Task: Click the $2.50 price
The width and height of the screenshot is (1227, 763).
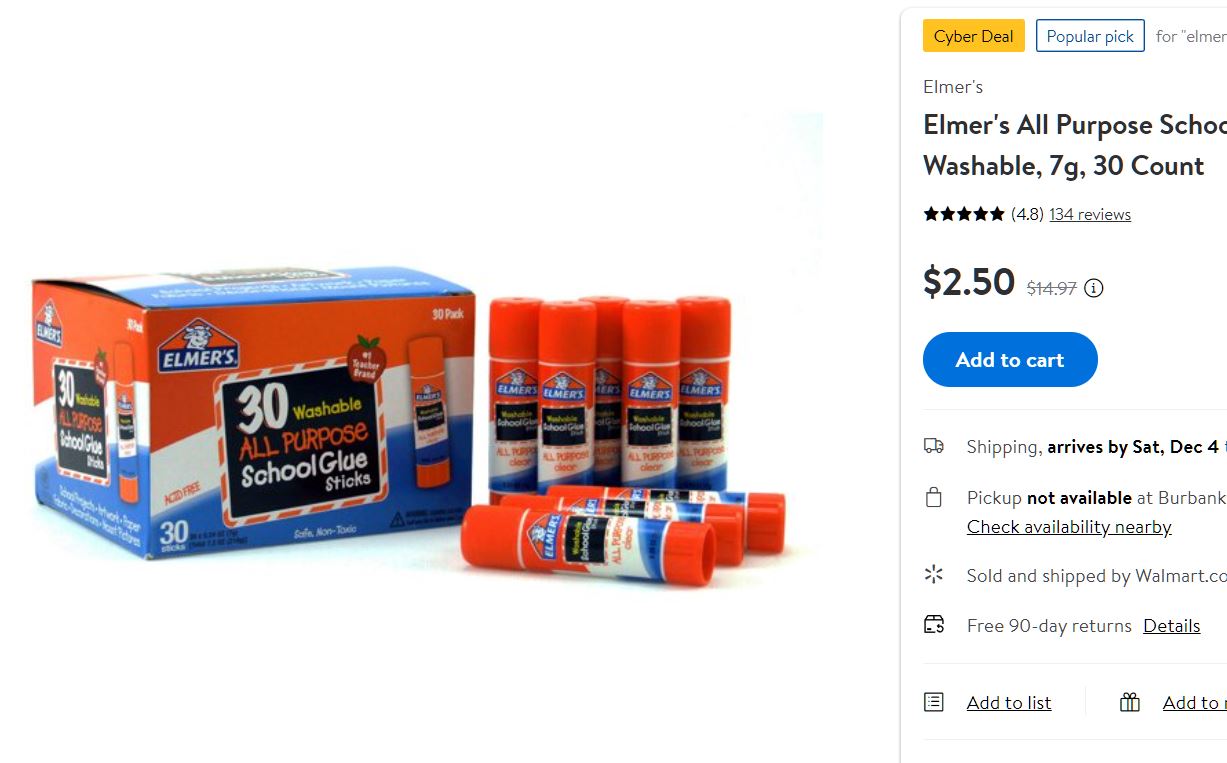Action: [969, 282]
